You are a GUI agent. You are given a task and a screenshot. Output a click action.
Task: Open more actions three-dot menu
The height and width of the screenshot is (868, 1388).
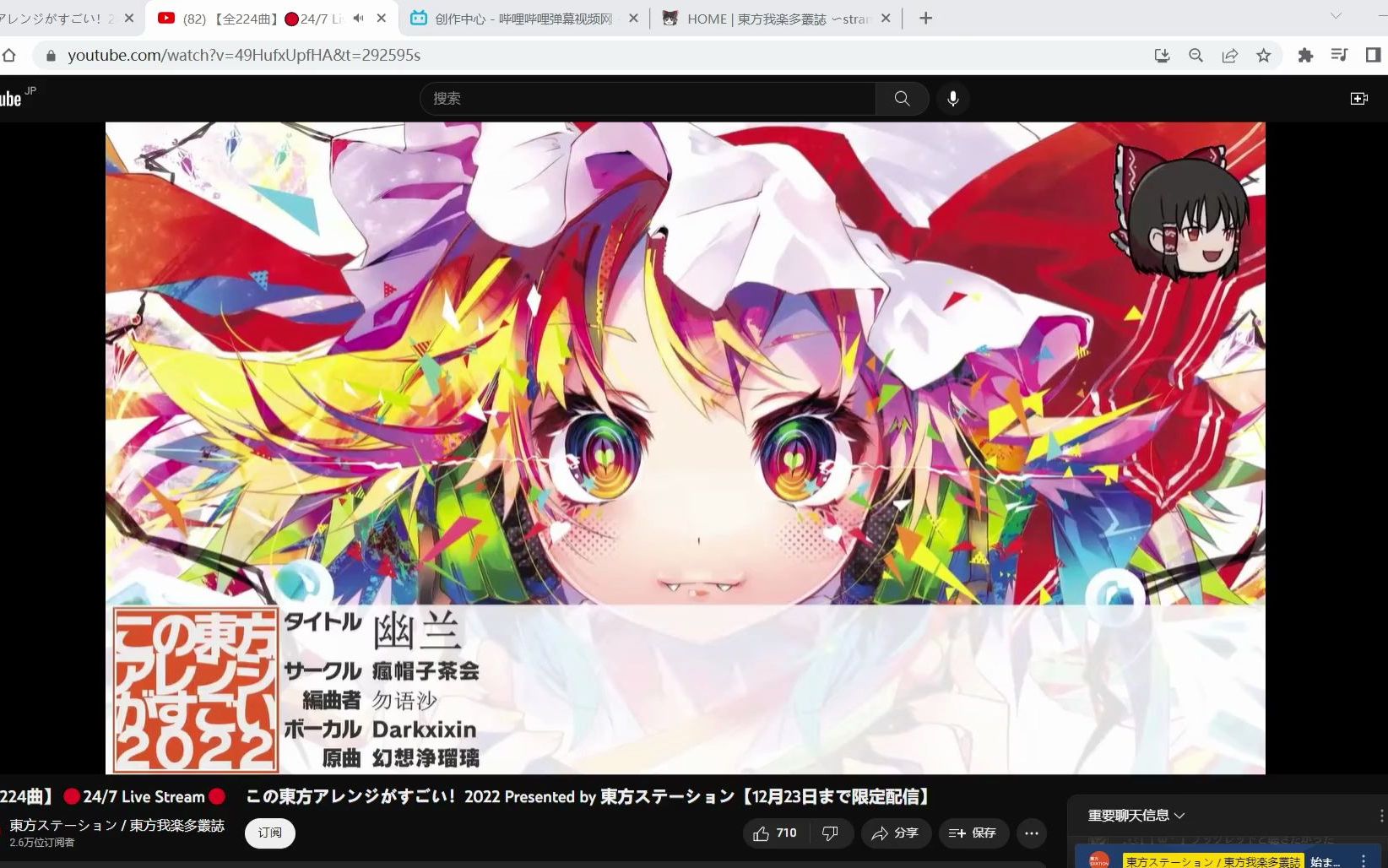click(1032, 833)
